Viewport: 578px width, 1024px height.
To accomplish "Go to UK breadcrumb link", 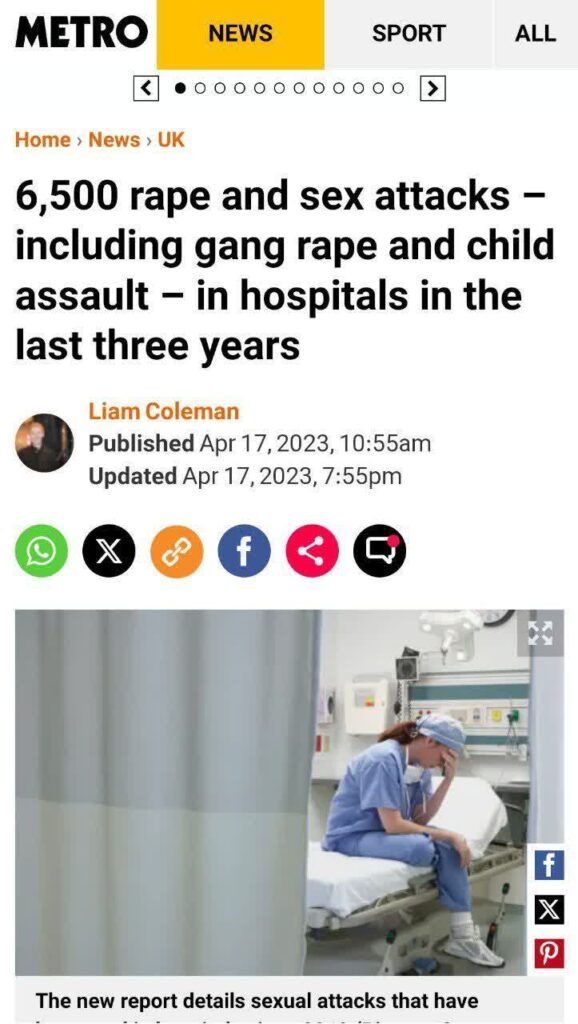I will point(171,140).
